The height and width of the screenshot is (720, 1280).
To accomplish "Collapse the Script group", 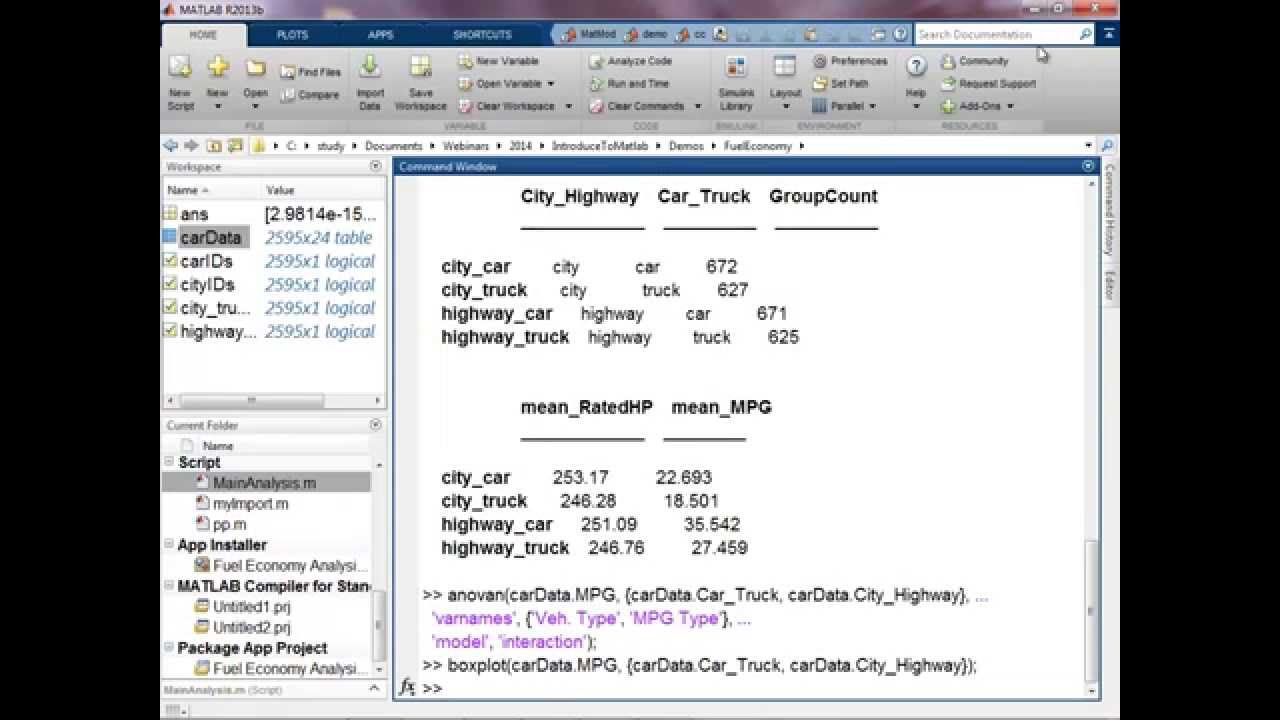I will pyautogui.click(x=170, y=462).
